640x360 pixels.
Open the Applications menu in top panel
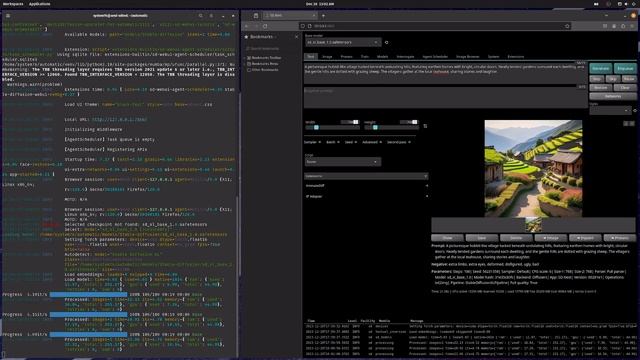(x=40, y=4)
